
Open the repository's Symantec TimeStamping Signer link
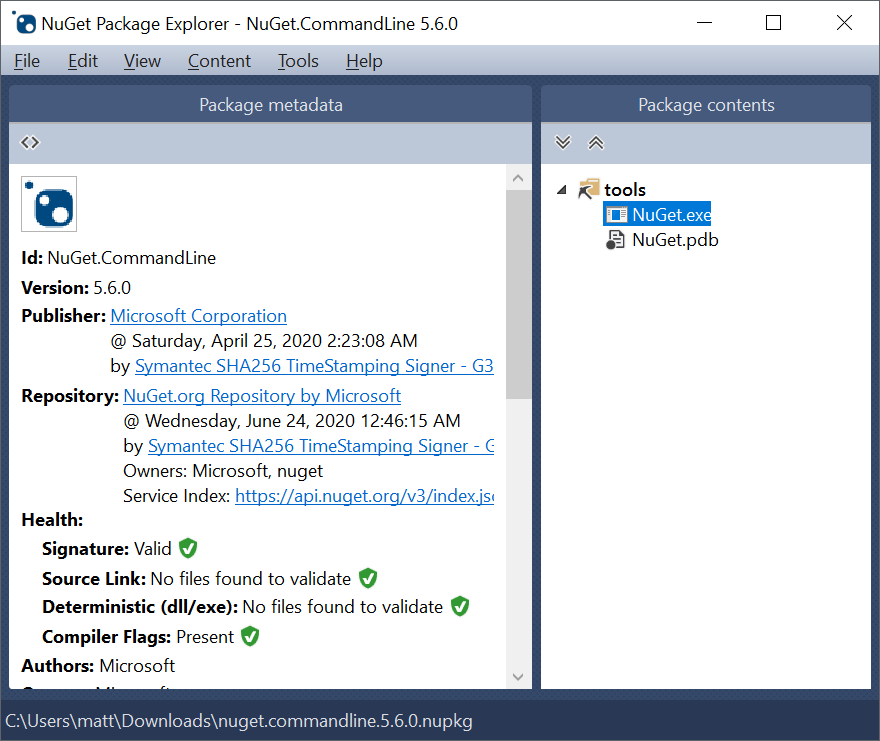321,446
